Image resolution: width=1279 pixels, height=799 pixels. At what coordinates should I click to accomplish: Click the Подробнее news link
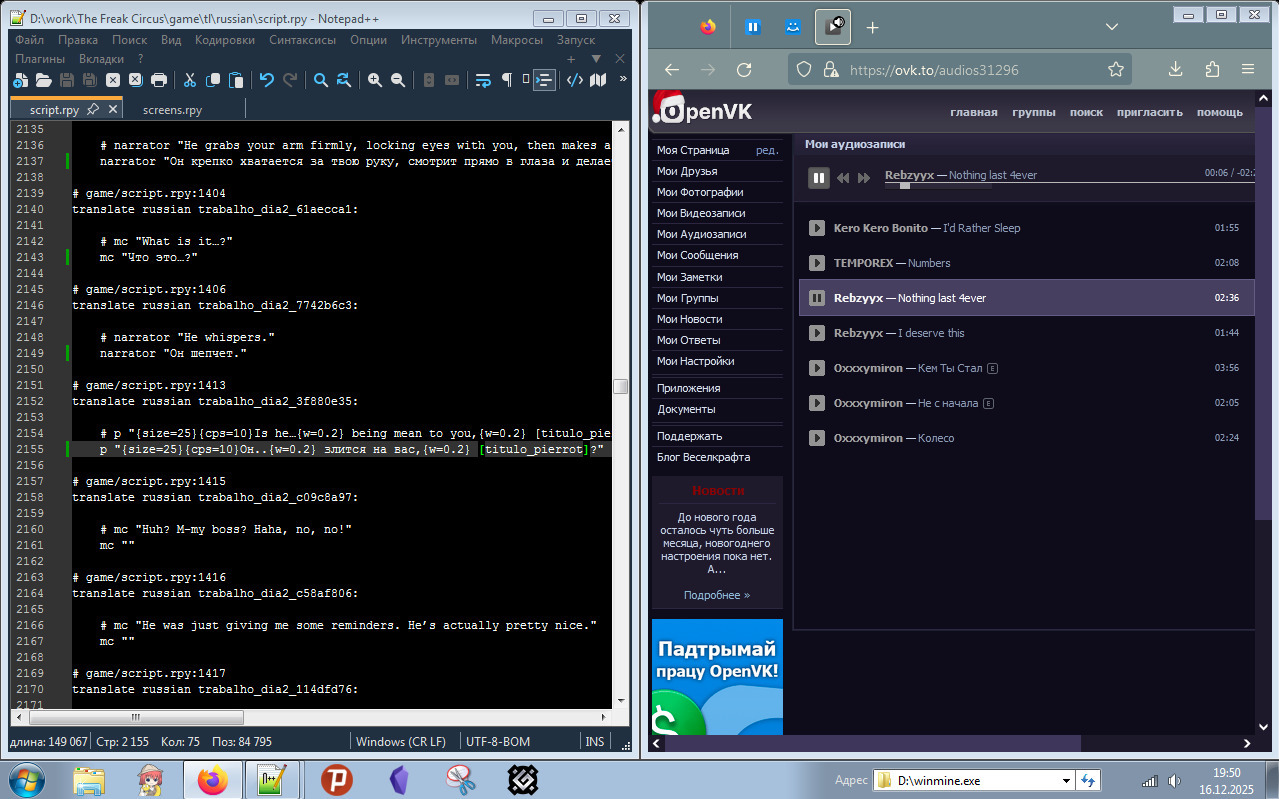(716, 595)
